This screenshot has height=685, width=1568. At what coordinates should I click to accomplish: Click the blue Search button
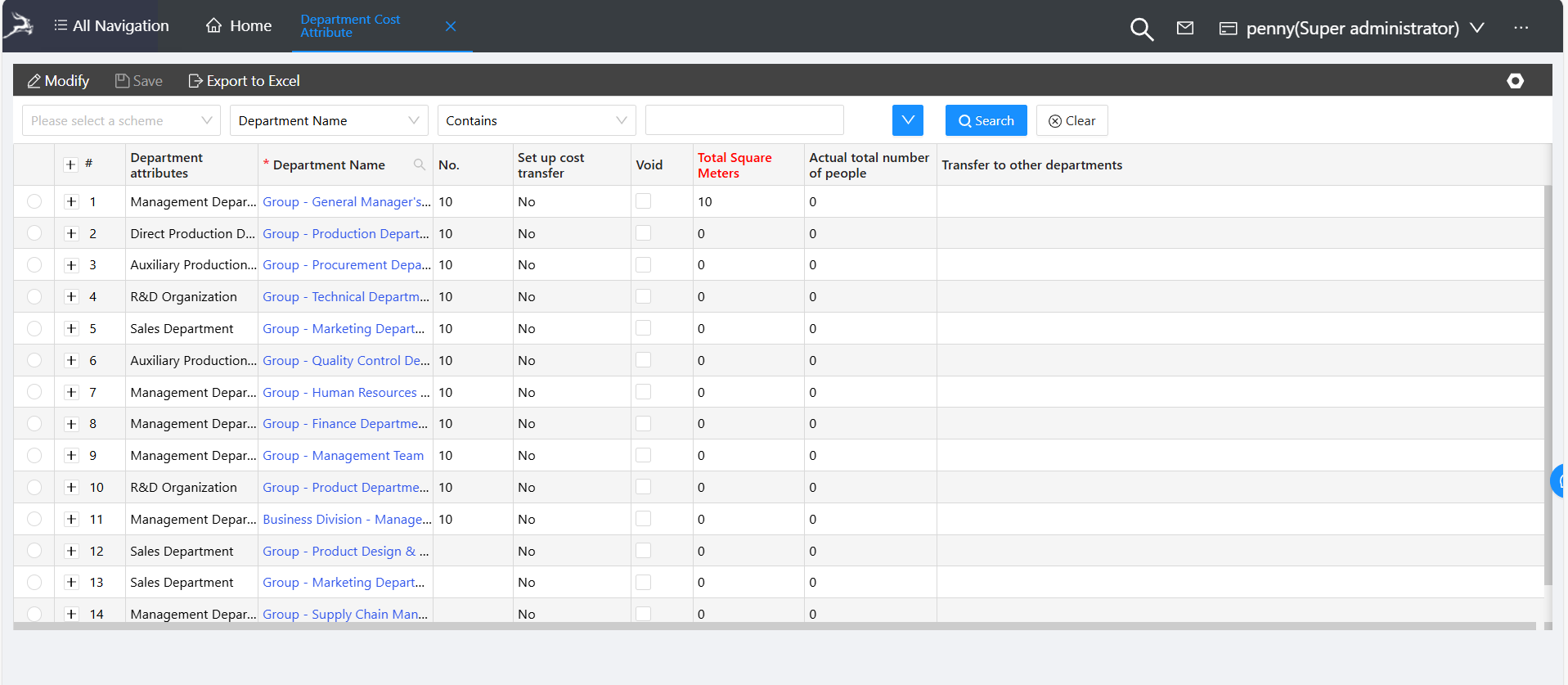(x=986, y=120)
